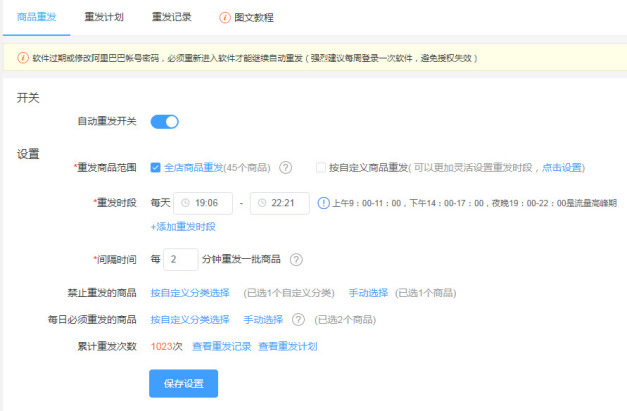
Task: Uncheck the 全店商品重发 checkbox
Action: (x=155, y=167)
